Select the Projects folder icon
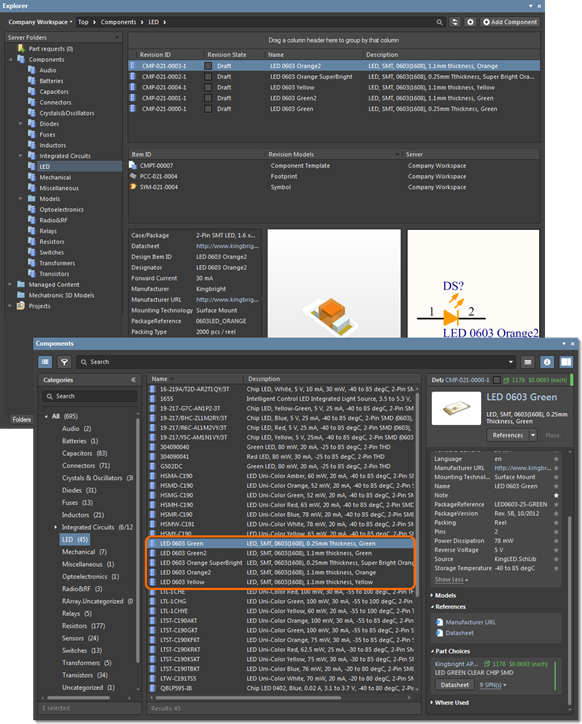Image resolution: width=582 pixels, height=724 pixels. pos(21,306)
